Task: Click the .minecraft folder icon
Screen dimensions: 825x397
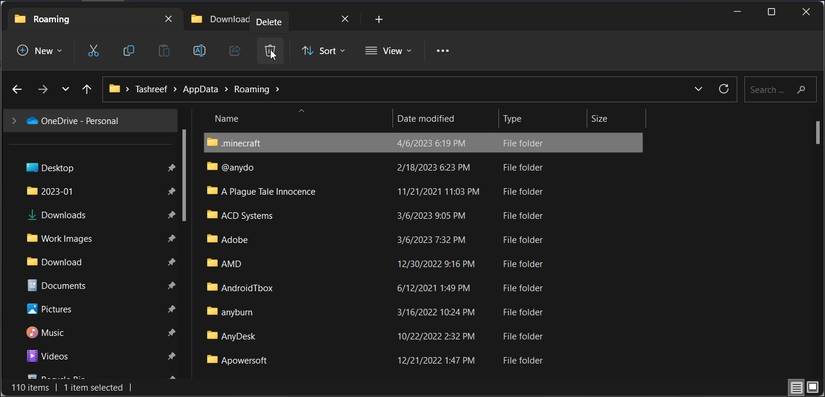Action: tap(212, 142)
